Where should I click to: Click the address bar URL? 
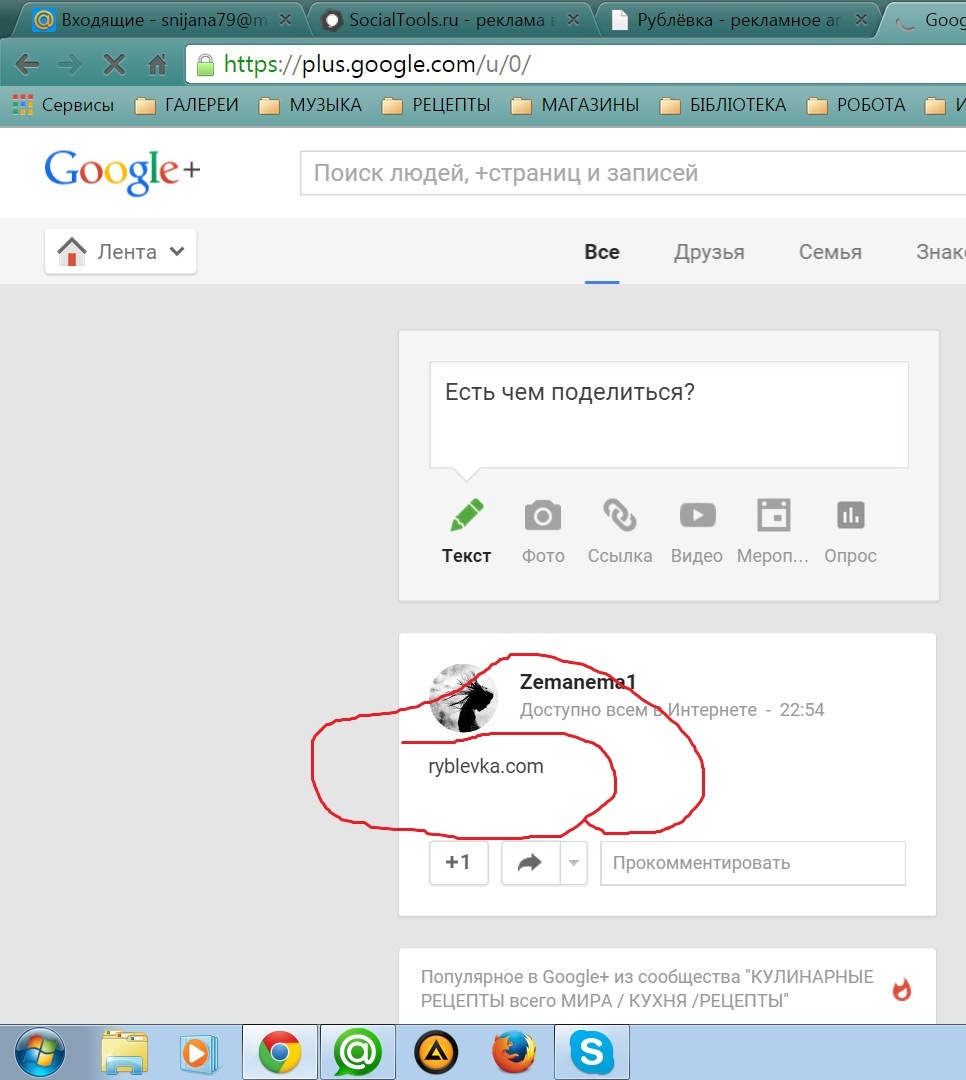(377, 65)
